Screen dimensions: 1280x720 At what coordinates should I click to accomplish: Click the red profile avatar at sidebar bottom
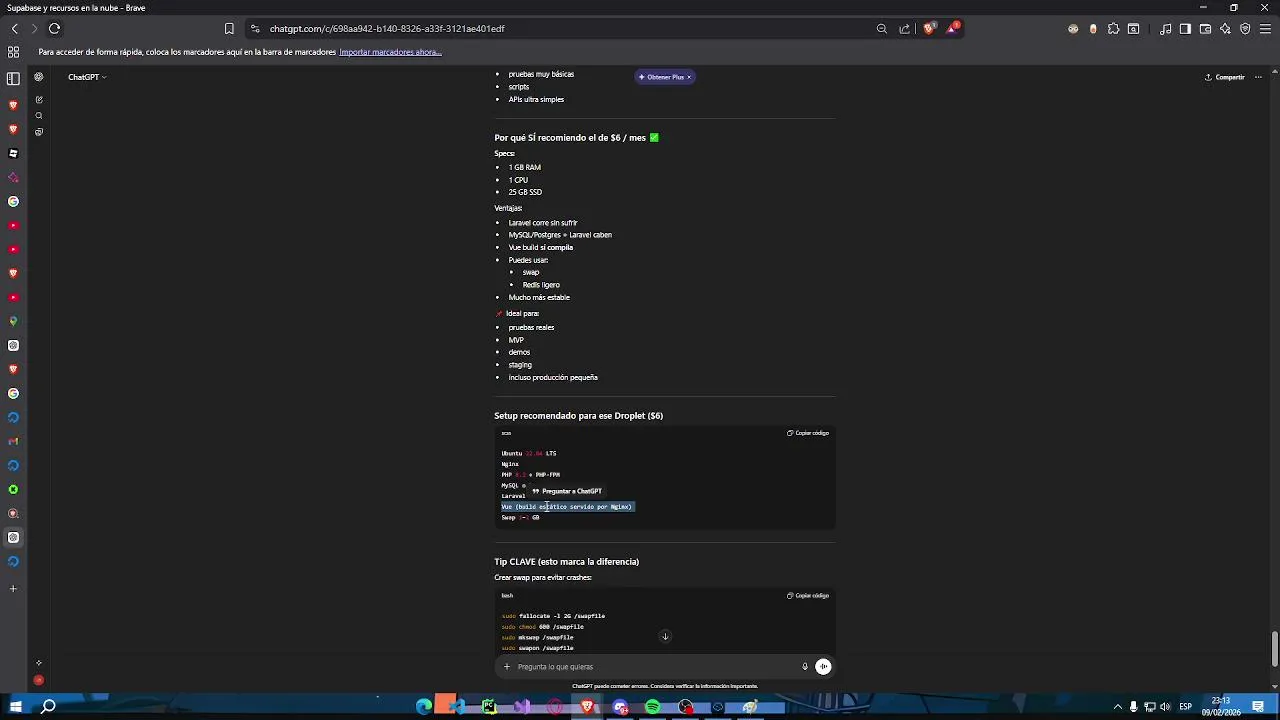coord(39,680)
